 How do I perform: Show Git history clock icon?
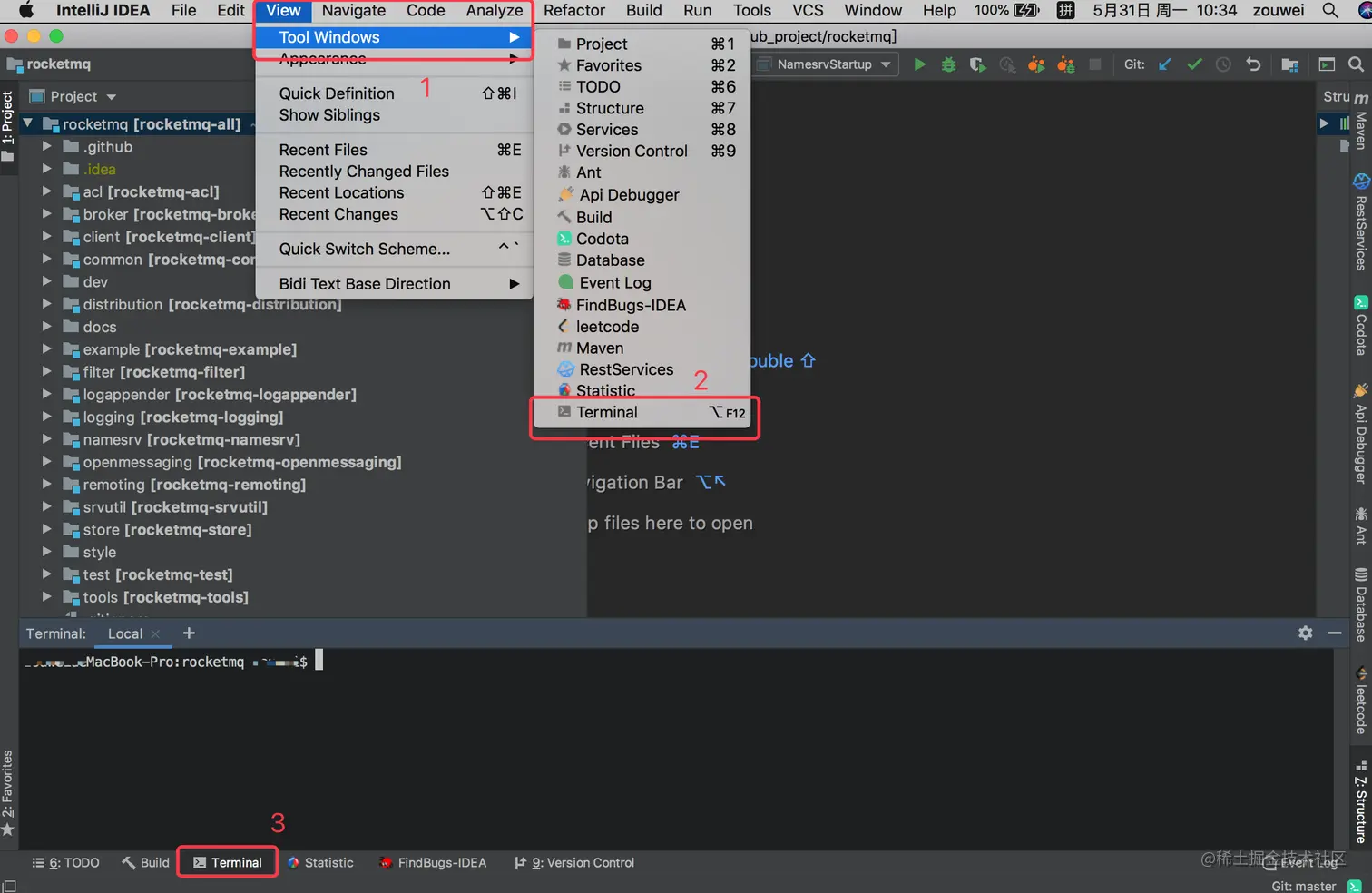pyautogui.click(x=1223, y=64)
